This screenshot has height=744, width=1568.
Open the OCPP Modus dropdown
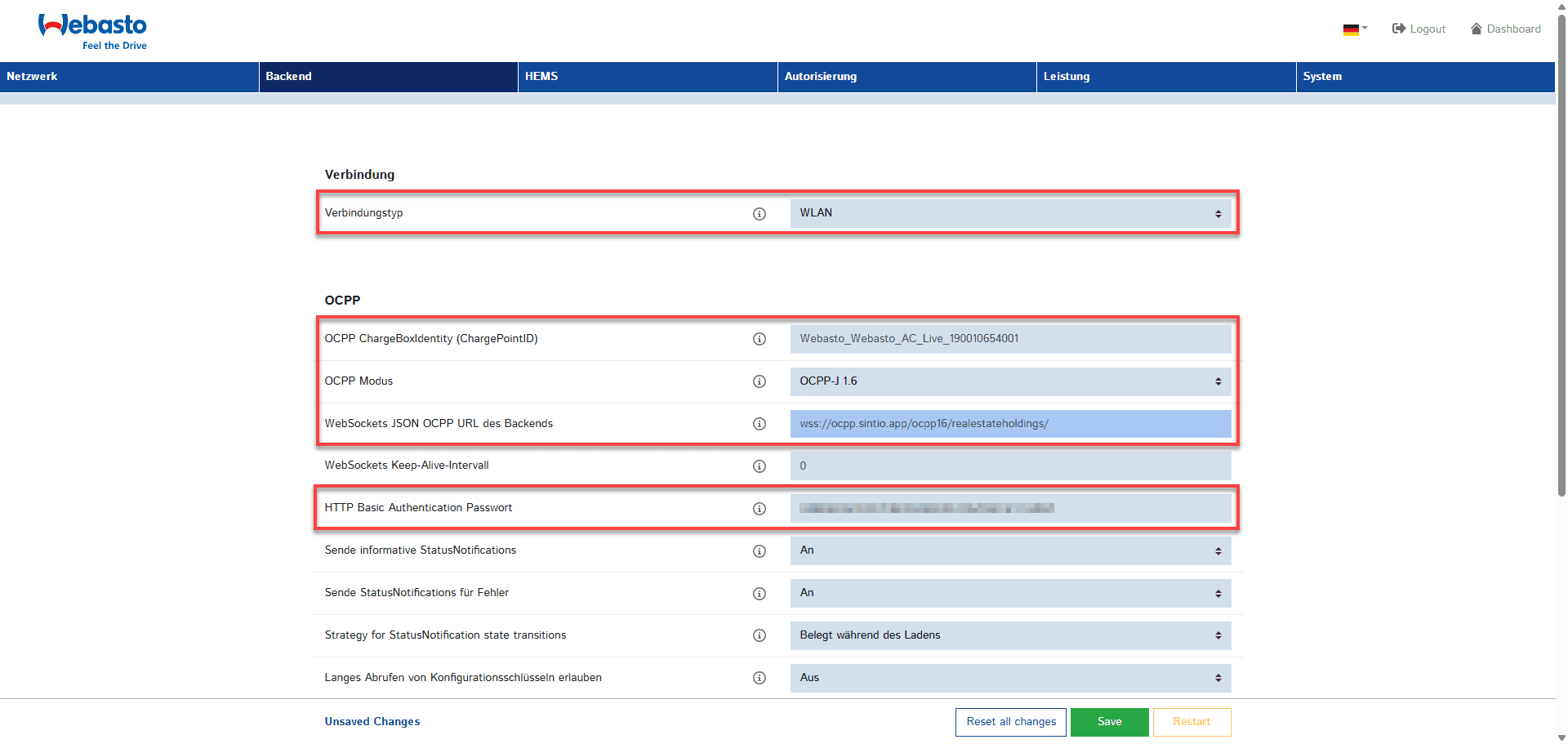coord(1010,381)
